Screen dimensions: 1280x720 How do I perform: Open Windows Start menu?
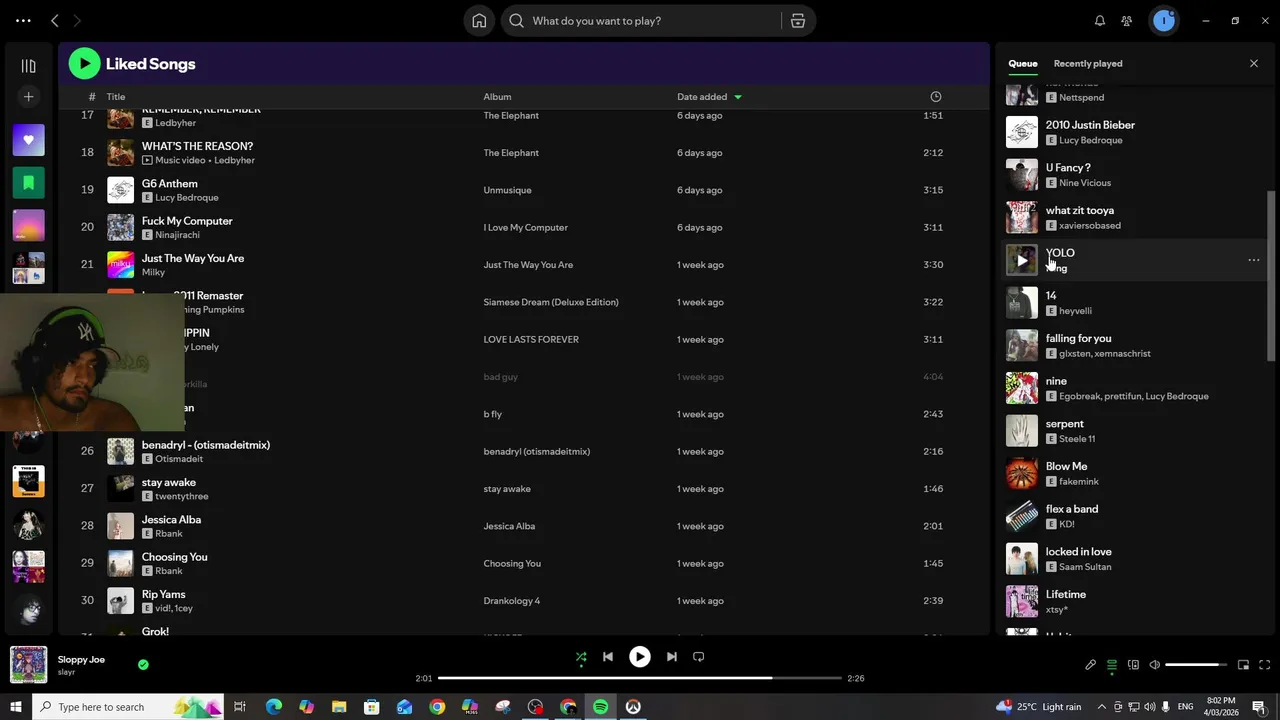16,707
